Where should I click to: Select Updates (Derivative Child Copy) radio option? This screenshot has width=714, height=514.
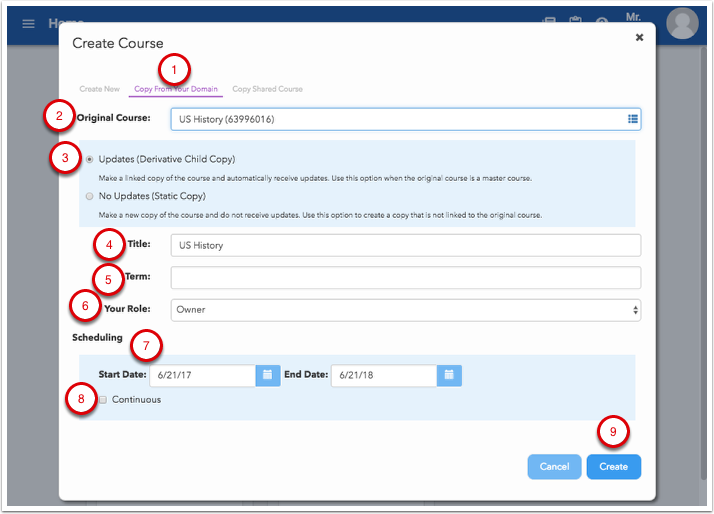click(x=89, y=159)
